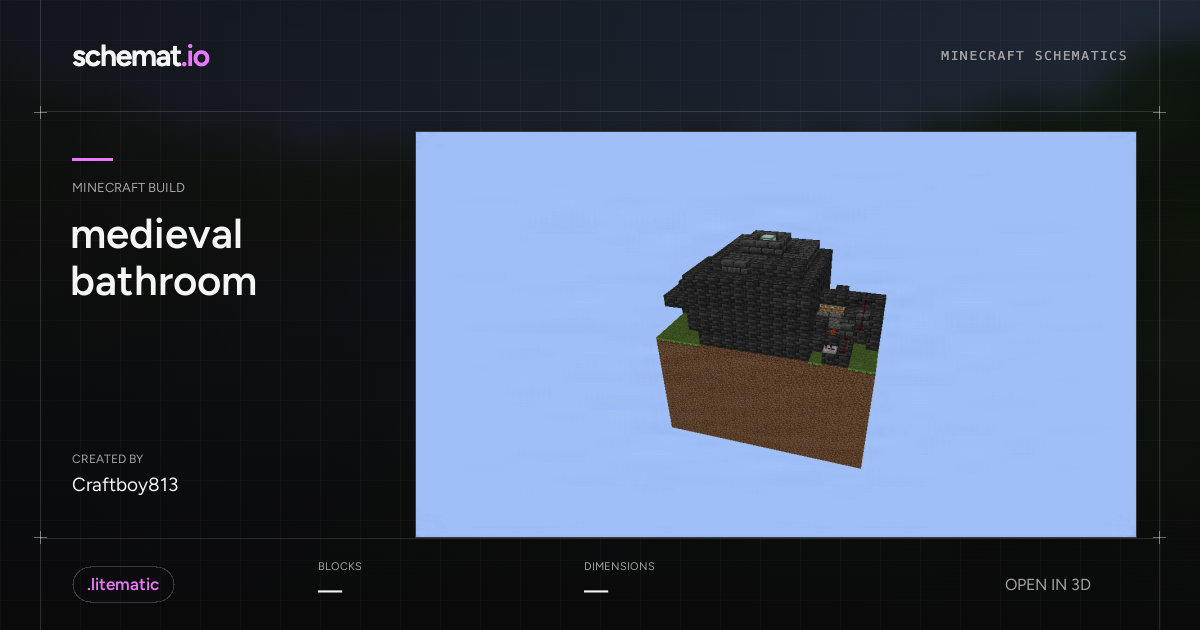Screen dimensions: 1200x630
Task: Click the pale block atop the building roof
Action: (x=769, y=237)
